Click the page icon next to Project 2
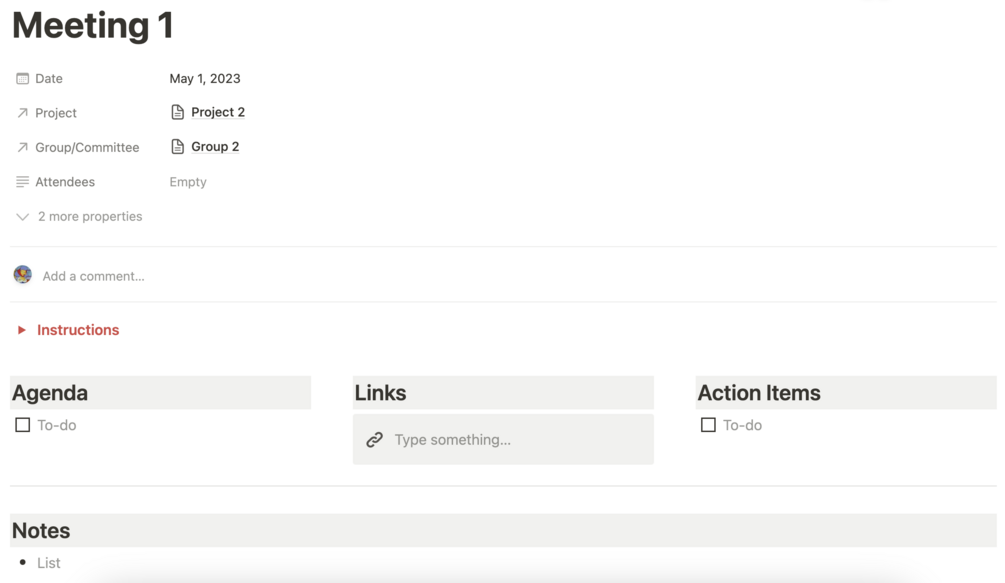This screenshot has height=583, width=1005. click(177, 112)
